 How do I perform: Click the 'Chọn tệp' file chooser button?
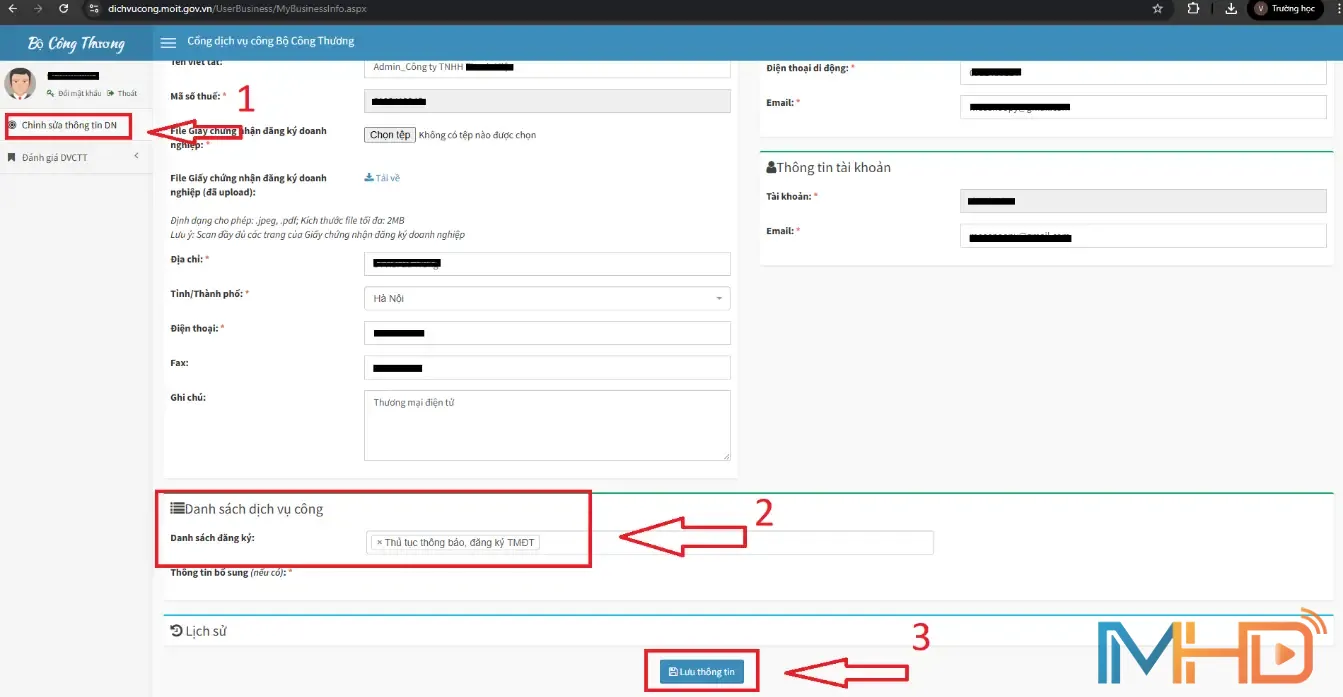tap(389, 135)
